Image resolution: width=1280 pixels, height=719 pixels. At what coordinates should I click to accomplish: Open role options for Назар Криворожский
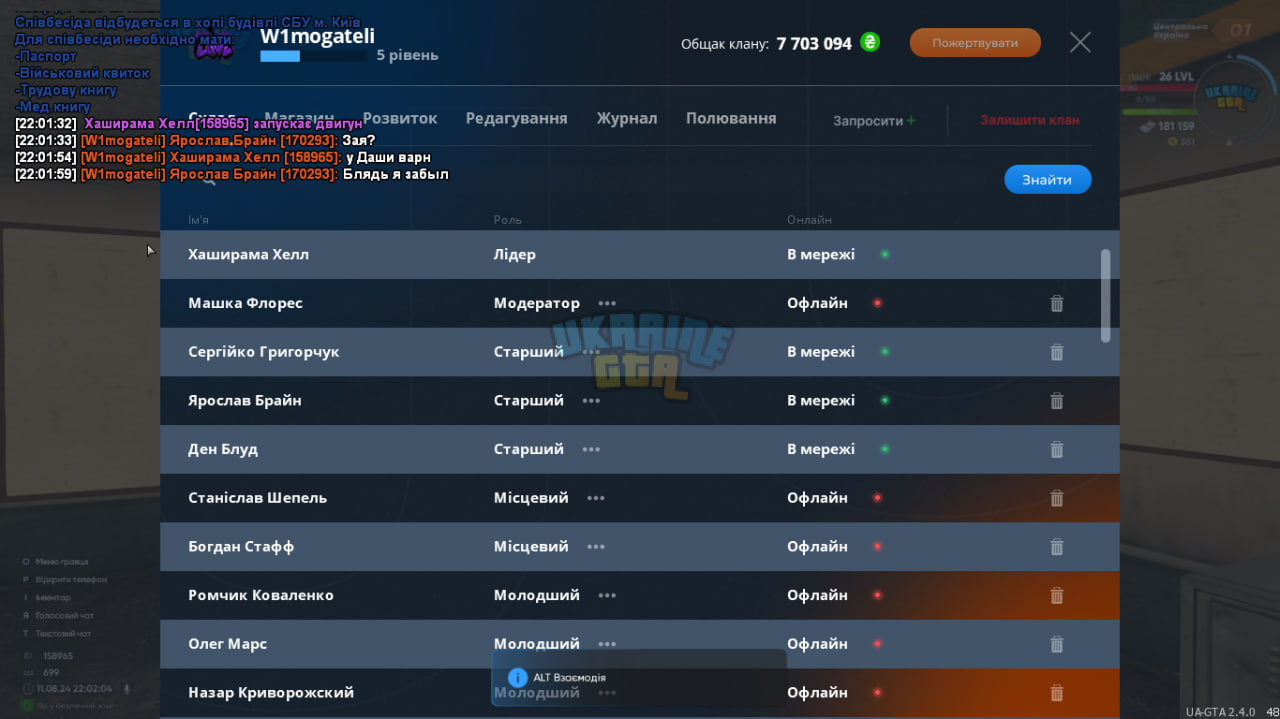[607, 693]
